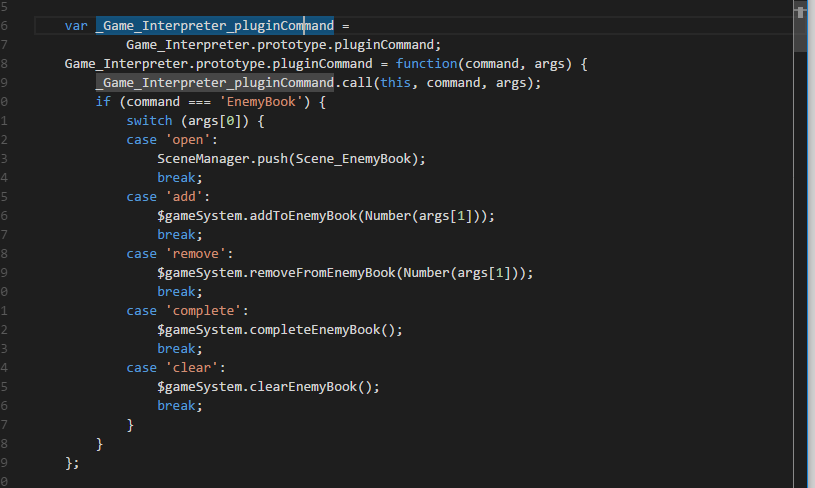Click the selected _Game_Interpreter_pluginCommand after var

(x=215, y=26)
